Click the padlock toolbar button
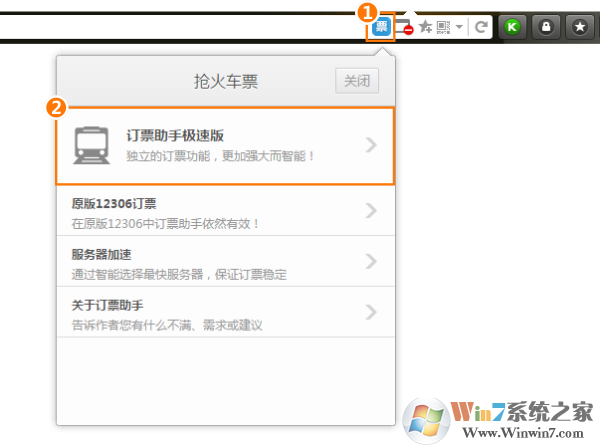The height and width of the screenshot is (447, 600). [x=546, y=27]
